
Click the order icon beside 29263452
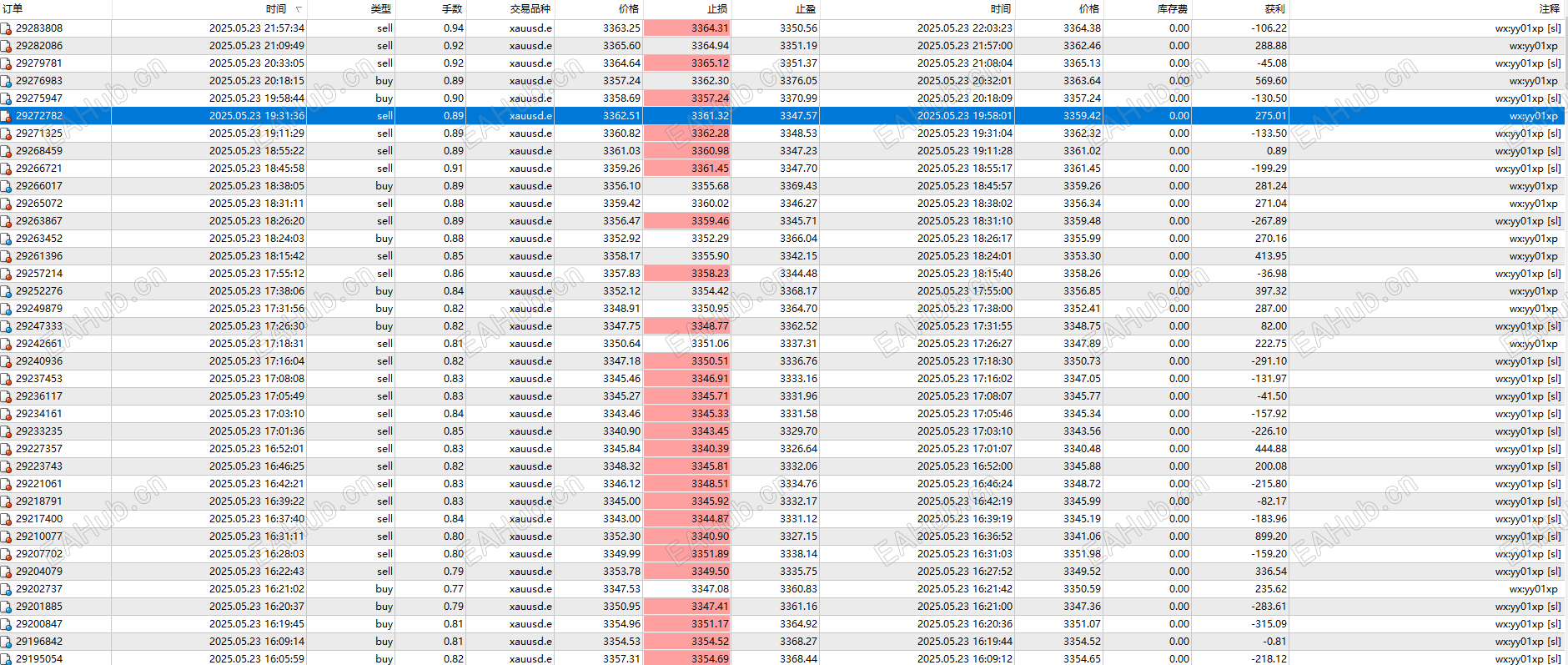tap(6, 239)
